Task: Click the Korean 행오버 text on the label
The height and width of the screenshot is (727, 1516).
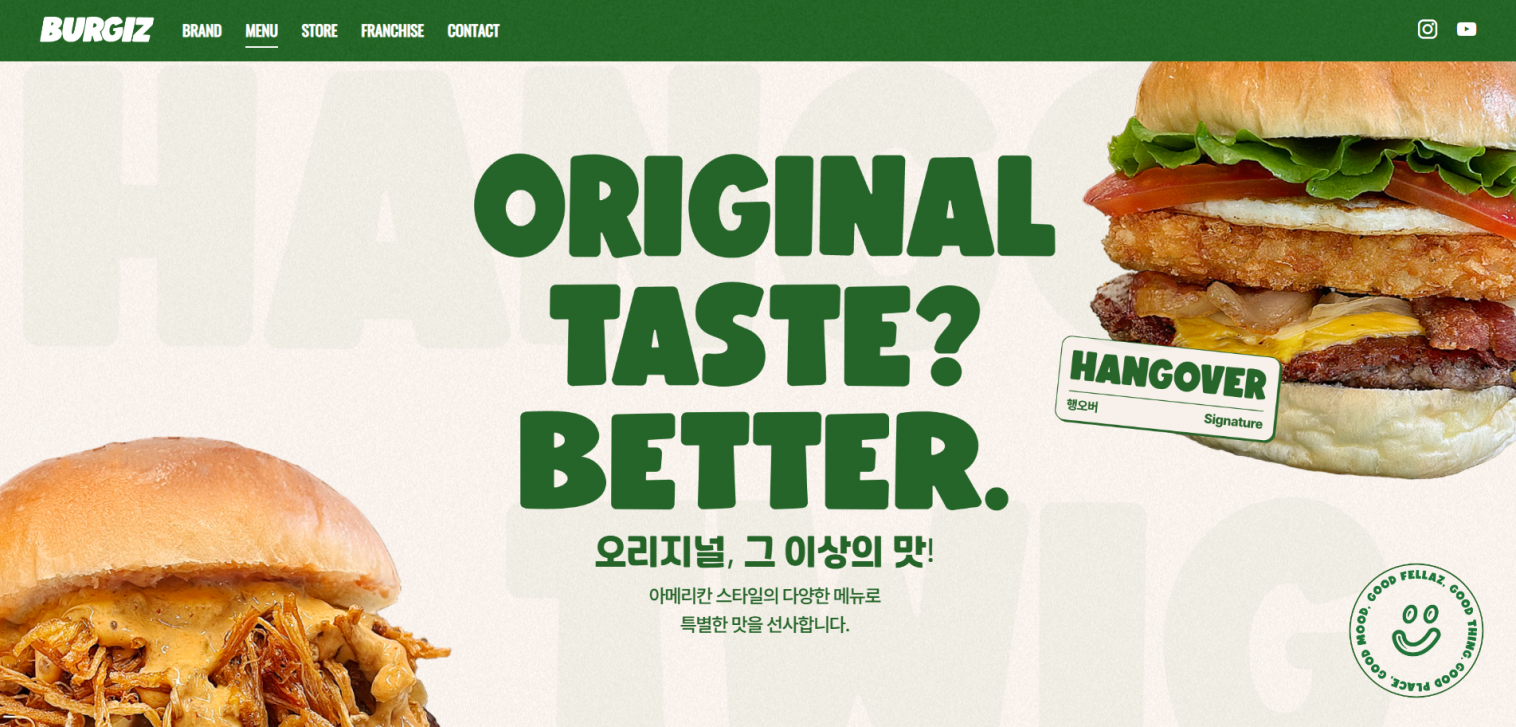Action: [1082, 405]
